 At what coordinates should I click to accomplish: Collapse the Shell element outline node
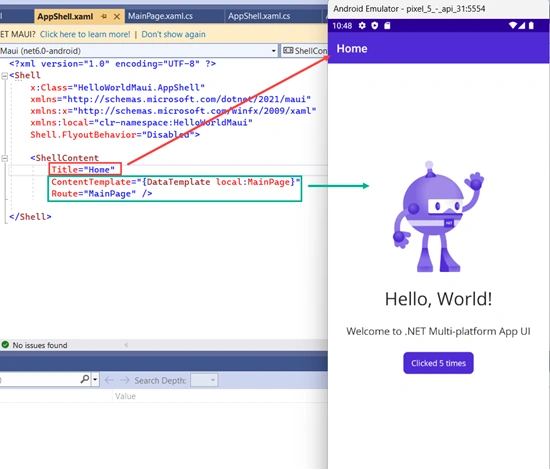[x=5, y=76]
